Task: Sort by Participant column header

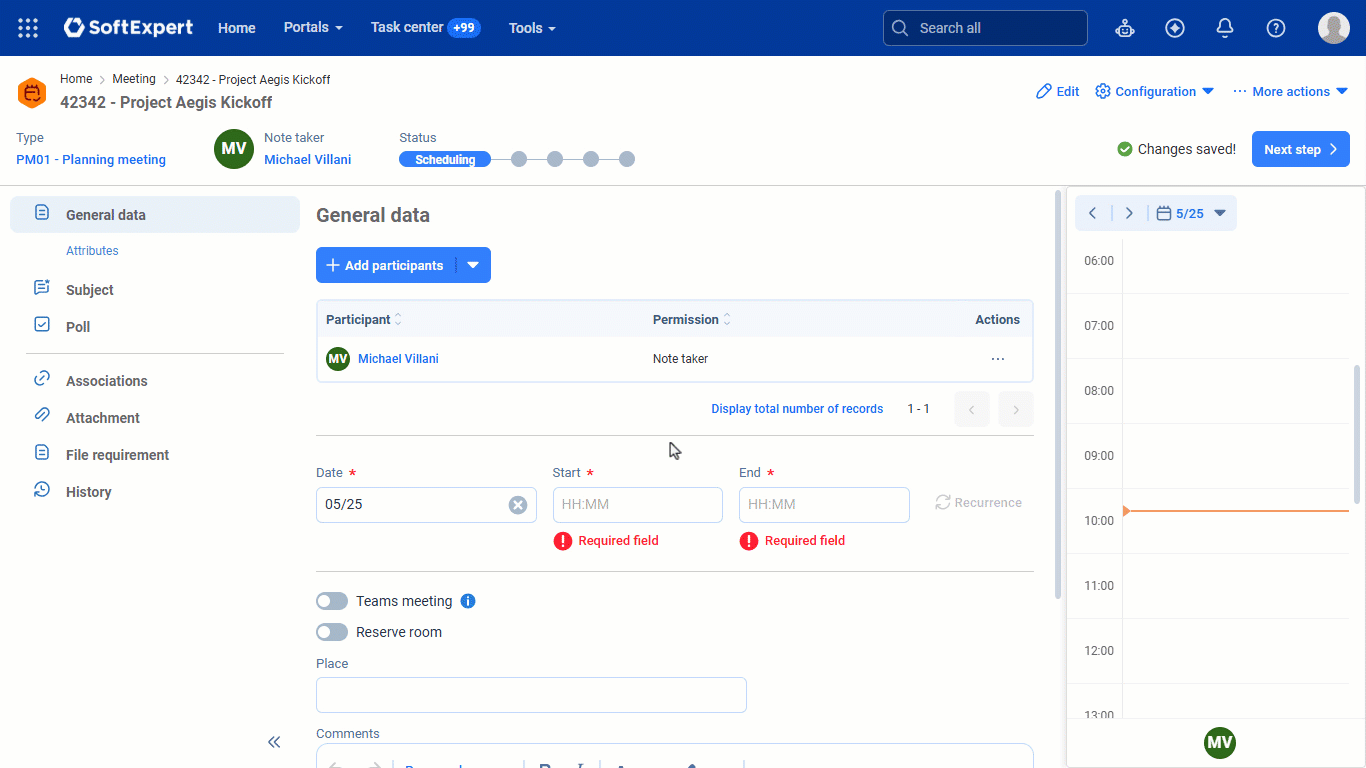Action: click(x=364, y=320)
